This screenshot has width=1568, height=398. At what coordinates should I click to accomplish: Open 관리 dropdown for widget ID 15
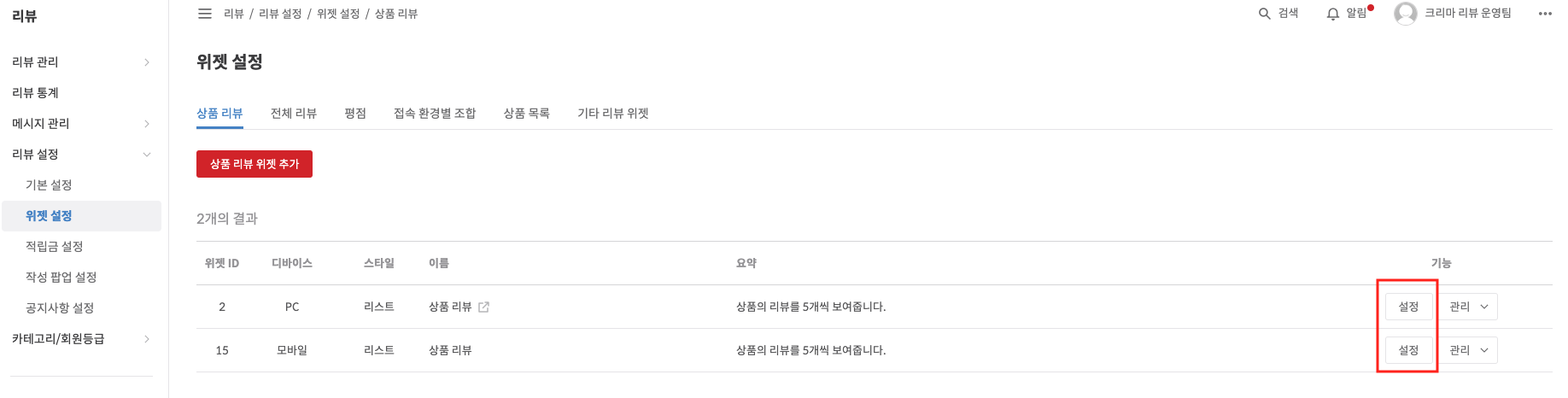click(1469, 350)
